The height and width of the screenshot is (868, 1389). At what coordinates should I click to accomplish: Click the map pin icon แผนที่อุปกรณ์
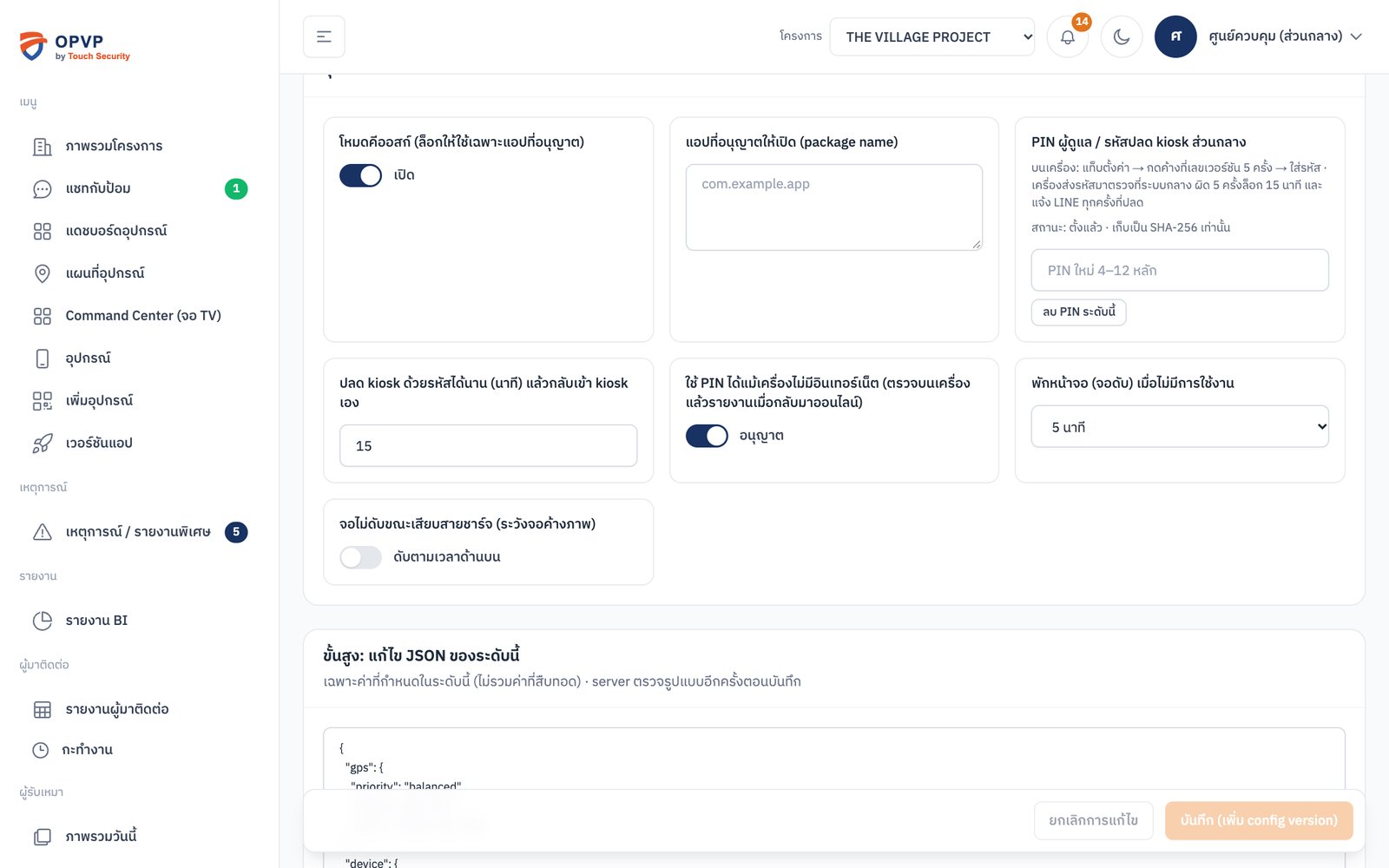click(42, 273)
